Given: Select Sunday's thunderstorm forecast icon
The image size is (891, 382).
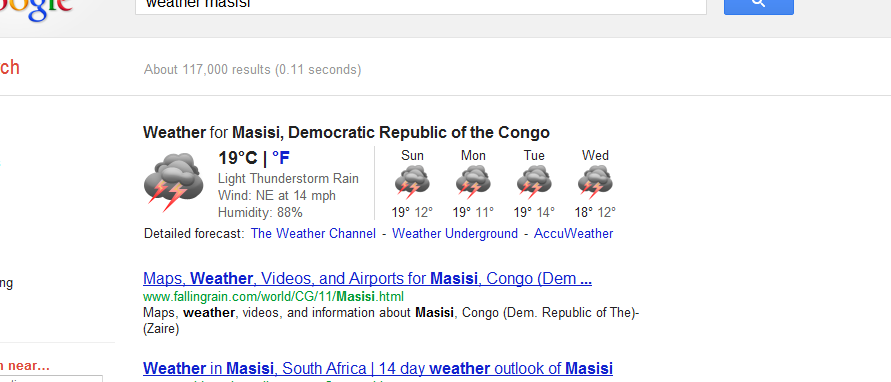Looking at the screenshot, I should click(412, 182).
